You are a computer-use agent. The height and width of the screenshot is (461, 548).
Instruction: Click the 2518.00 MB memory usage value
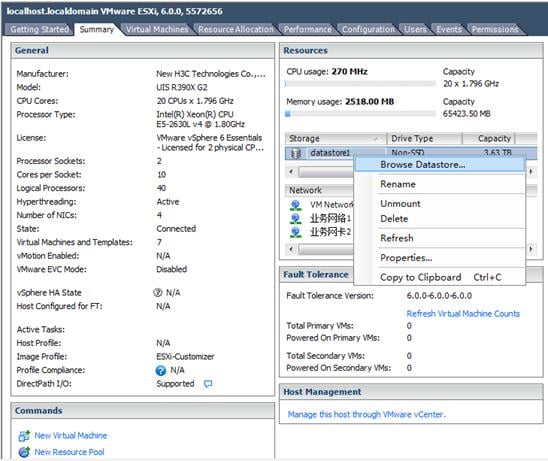(369, 102)
